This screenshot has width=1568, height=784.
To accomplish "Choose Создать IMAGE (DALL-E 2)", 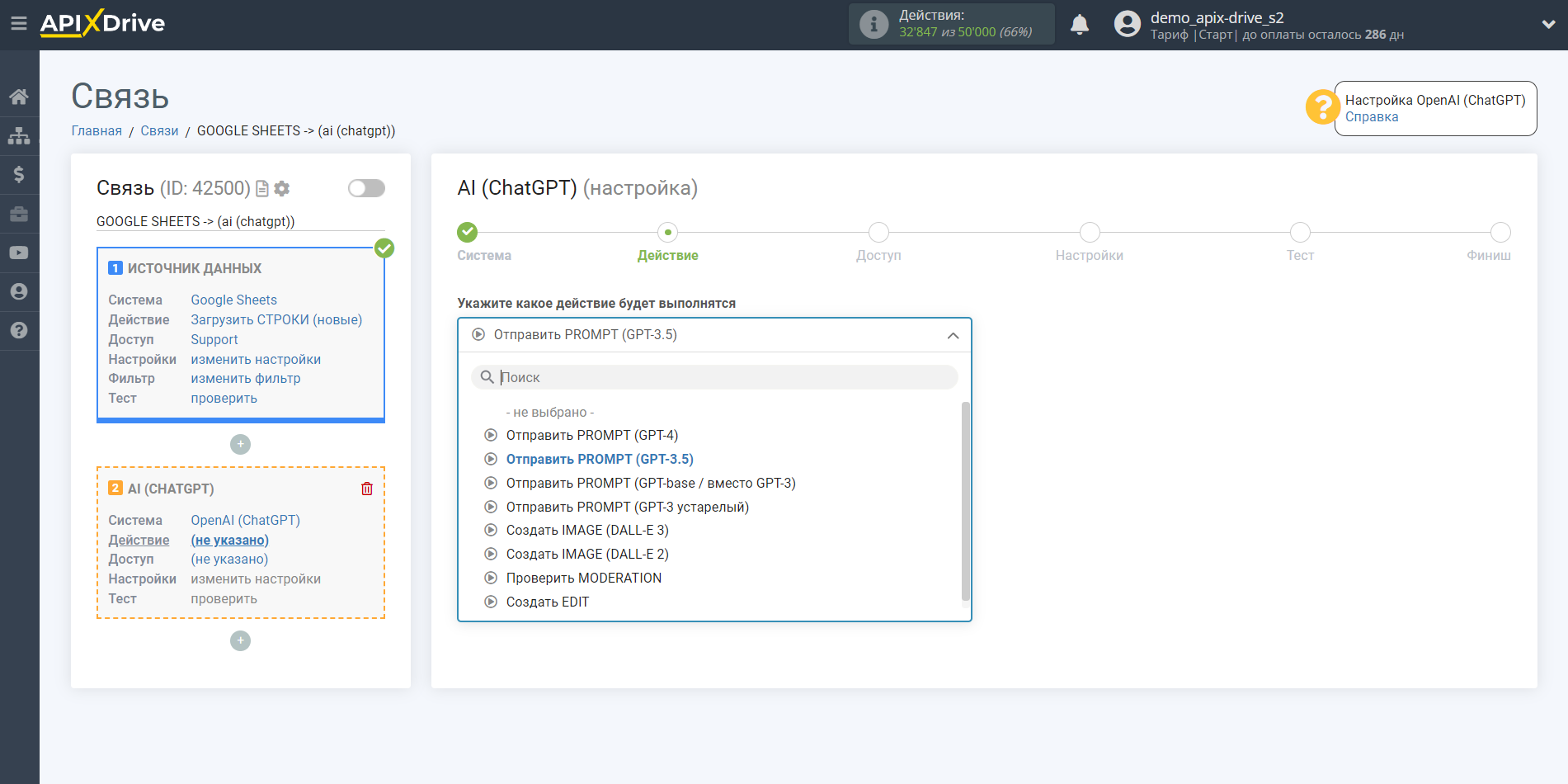I will (x=586, y=555).
